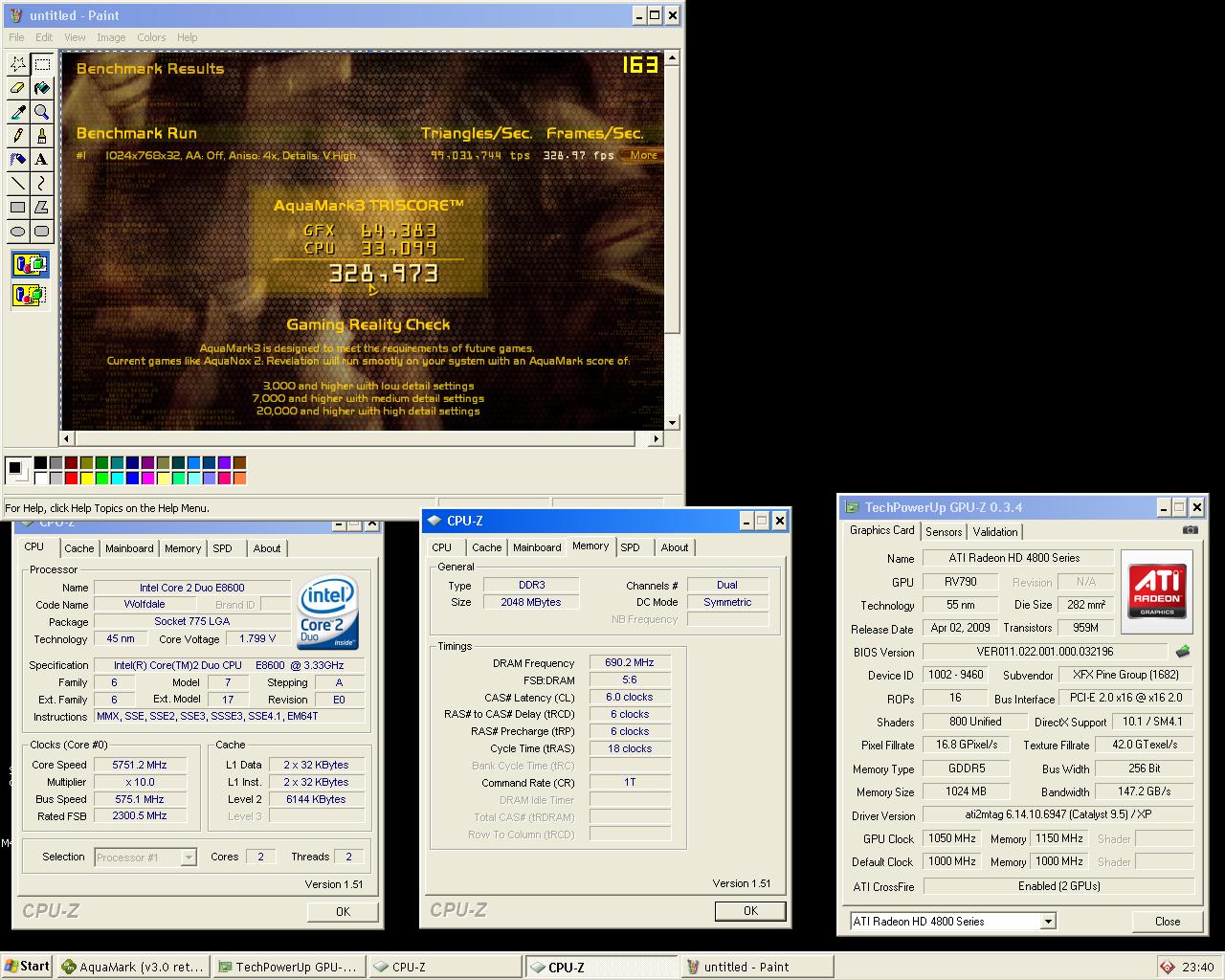Select the Rounded Rectangle tool
The height and width of the screenshot is (980, 1225).
tap(42, 232)
